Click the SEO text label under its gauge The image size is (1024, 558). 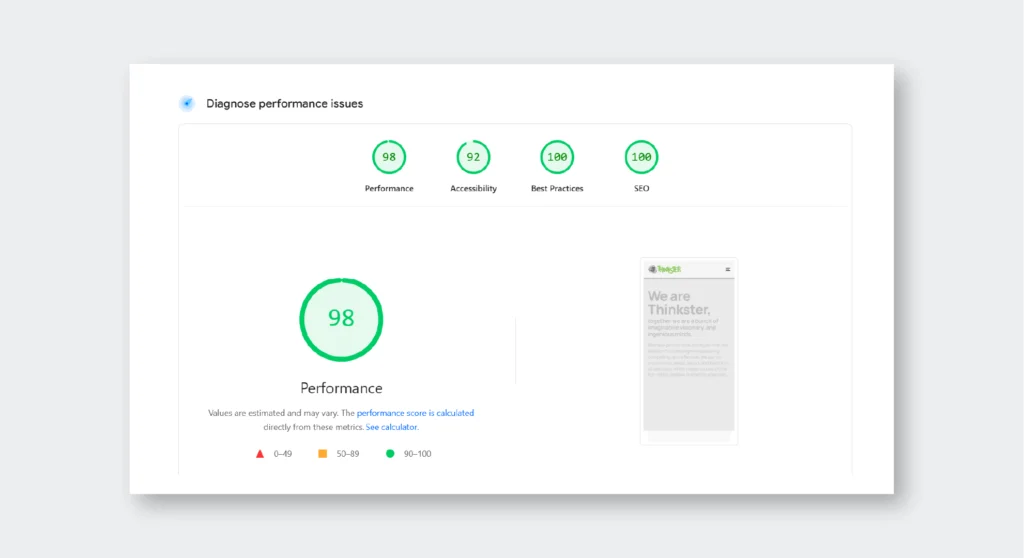(641, 189)
